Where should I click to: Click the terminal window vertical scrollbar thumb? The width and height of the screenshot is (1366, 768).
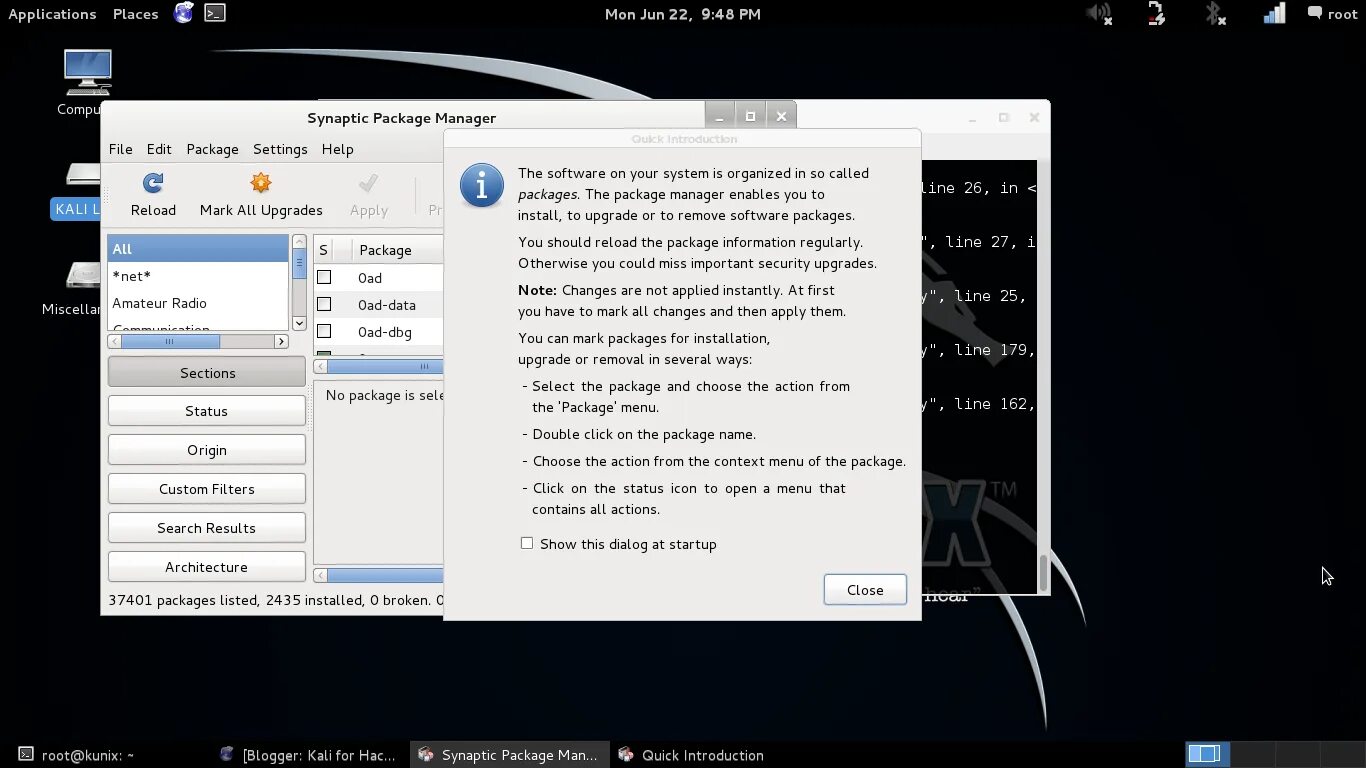pos(1043,572)
